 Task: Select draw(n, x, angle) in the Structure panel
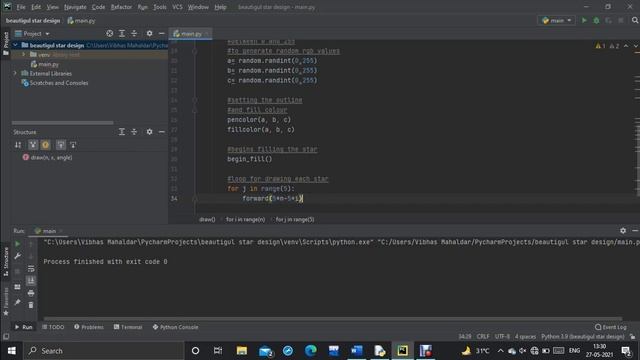click(47, 157)
